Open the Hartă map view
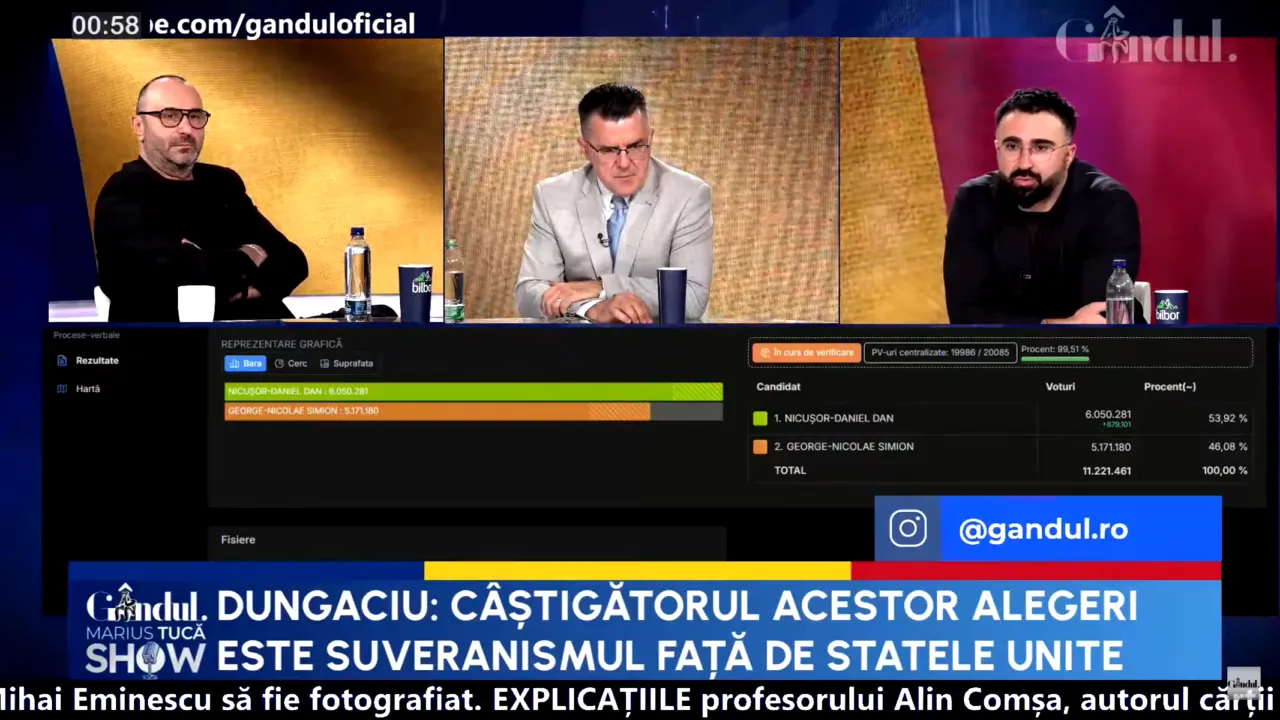 pyautogui.click(x=88, y=389)
